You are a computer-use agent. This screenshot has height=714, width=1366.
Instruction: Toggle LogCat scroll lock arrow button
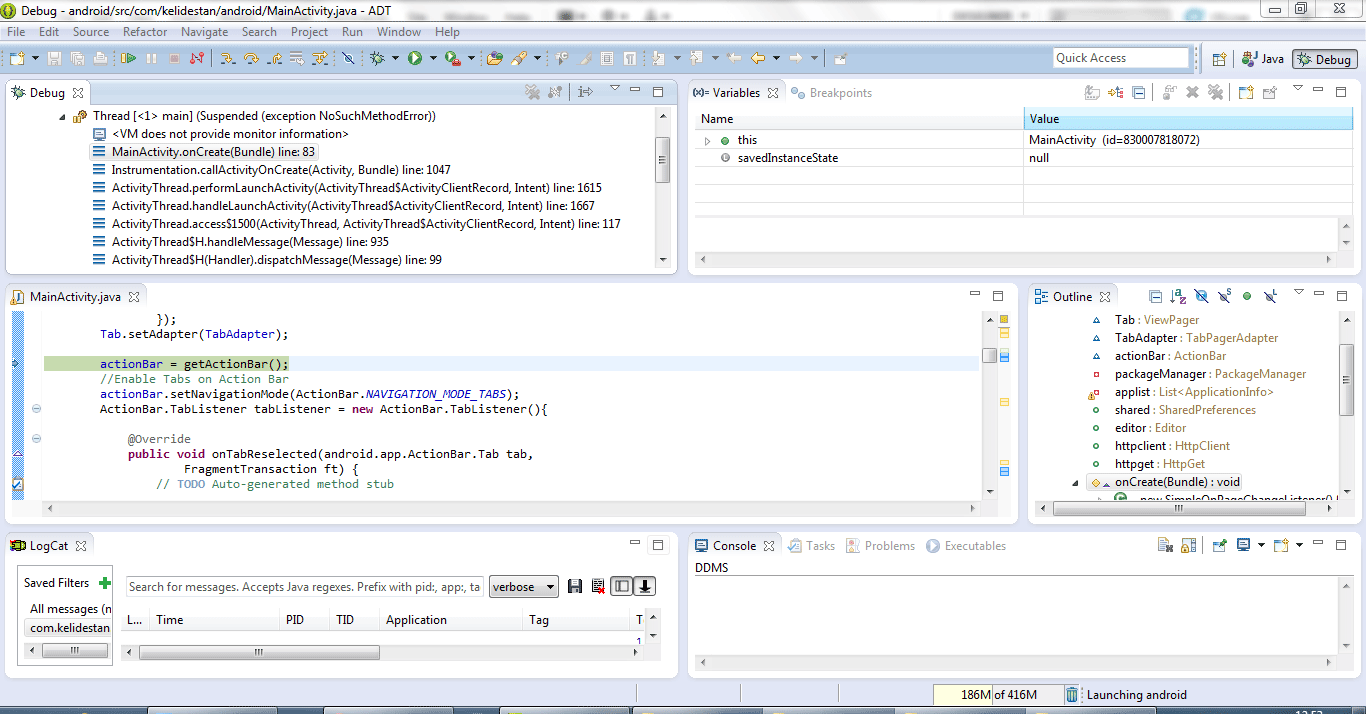click(646, 587)
